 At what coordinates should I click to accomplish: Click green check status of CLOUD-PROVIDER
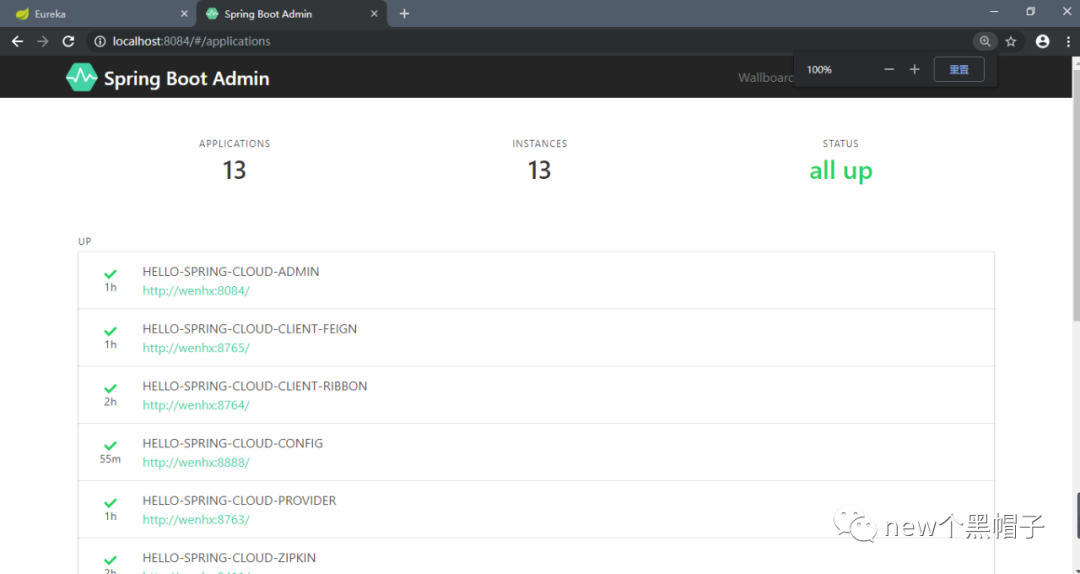click(x=110, y=502)
